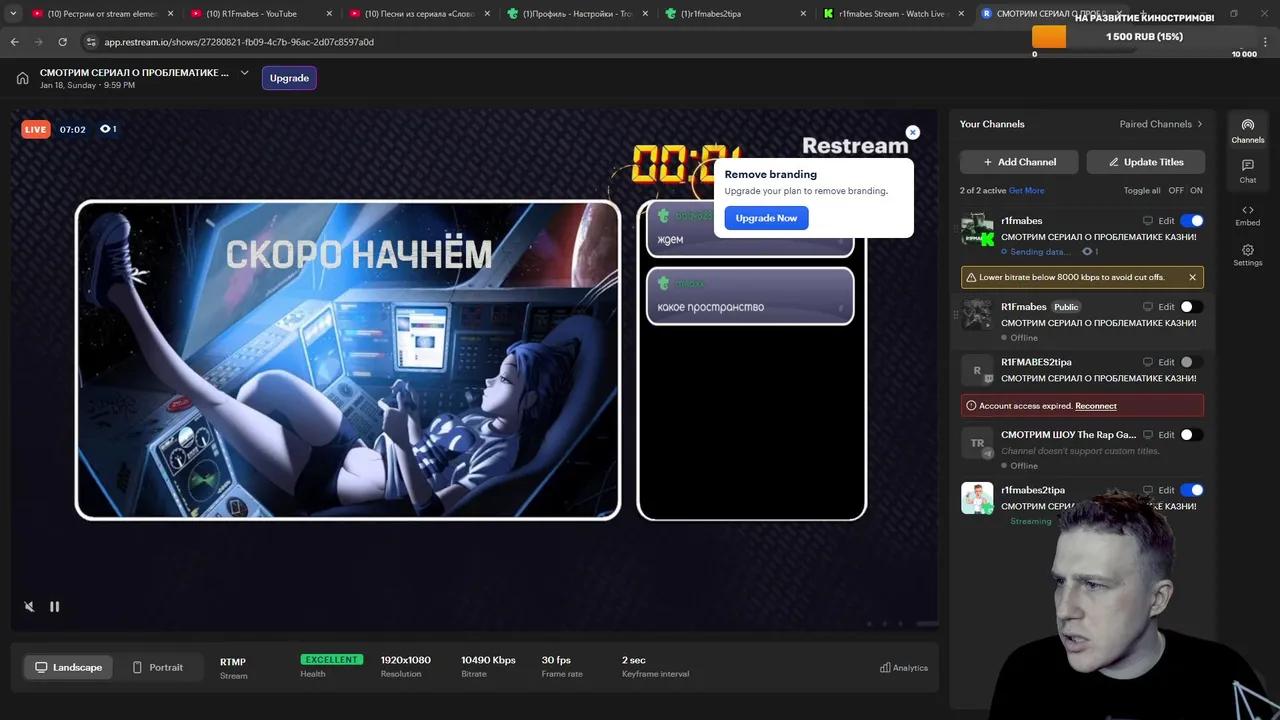1280x720 pixels.
Task: Switch to Профиль - Настройки browser tab
Action: (577, 14)
